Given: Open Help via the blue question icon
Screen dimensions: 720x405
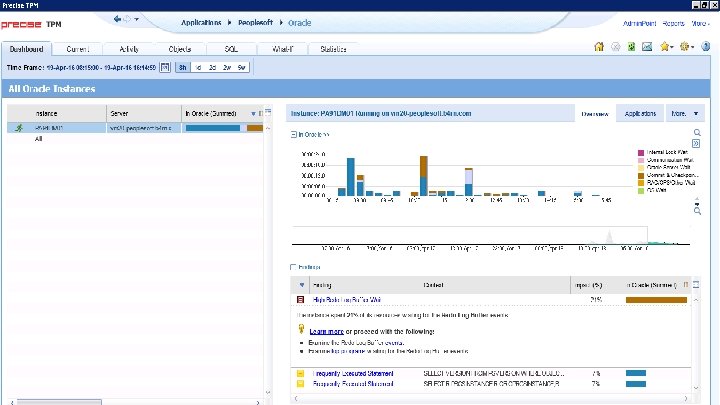Looking at the screenshot, I should click(706, 46).
